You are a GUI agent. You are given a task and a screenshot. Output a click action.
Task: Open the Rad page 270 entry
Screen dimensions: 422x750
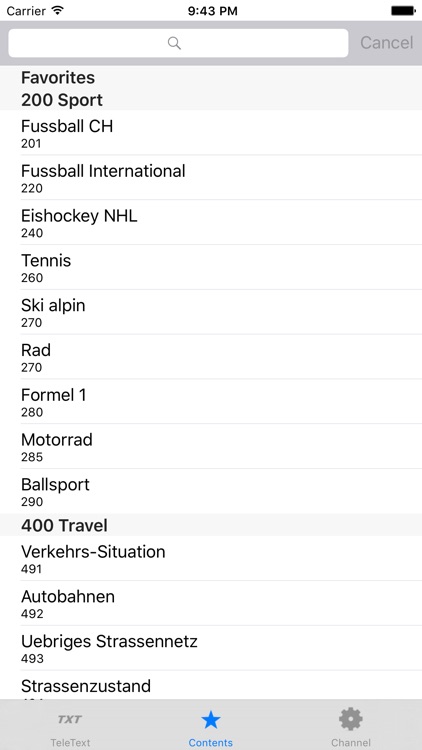(x=211, y=357)
